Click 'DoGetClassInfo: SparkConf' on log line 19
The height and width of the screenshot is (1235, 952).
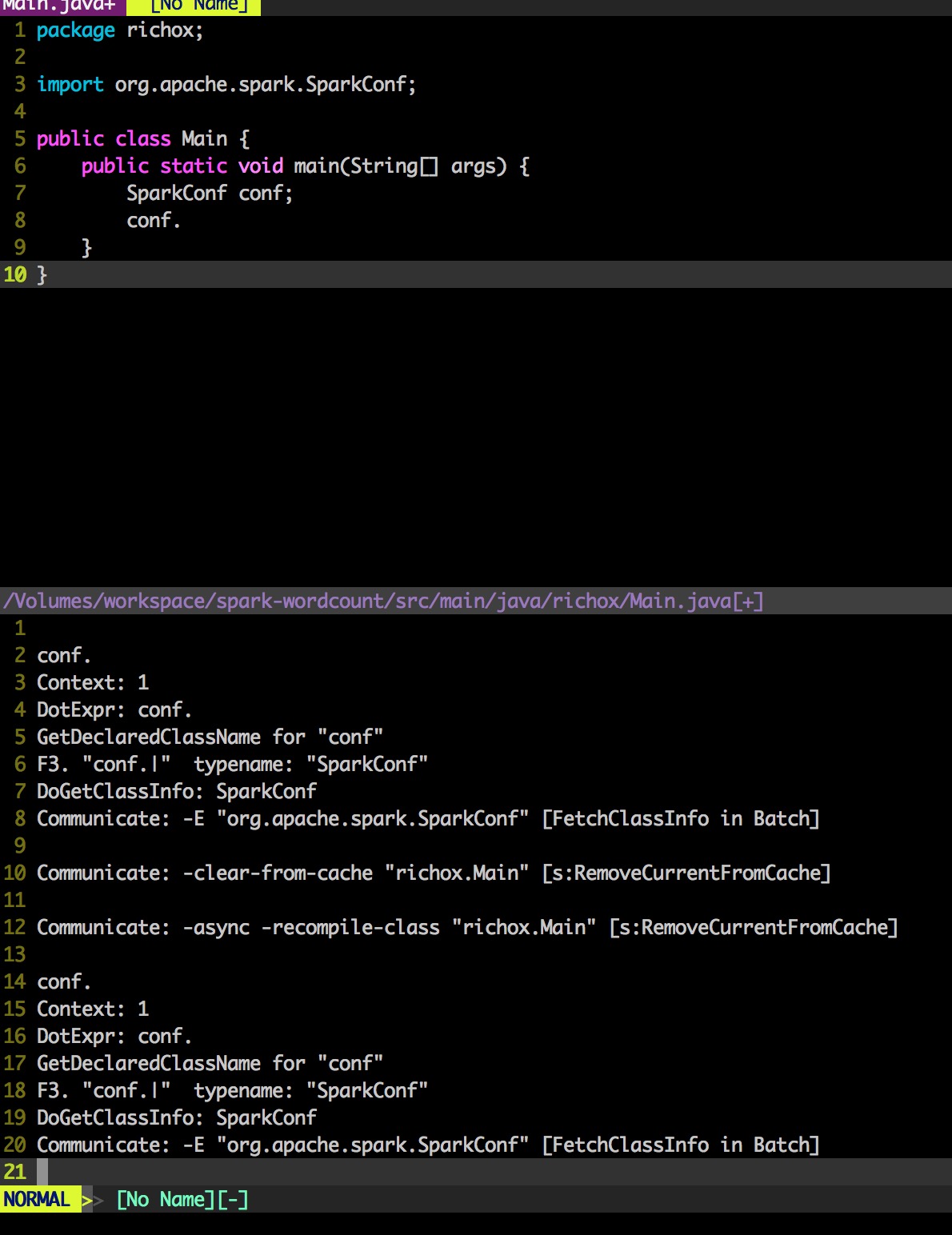pos(177,1118)
